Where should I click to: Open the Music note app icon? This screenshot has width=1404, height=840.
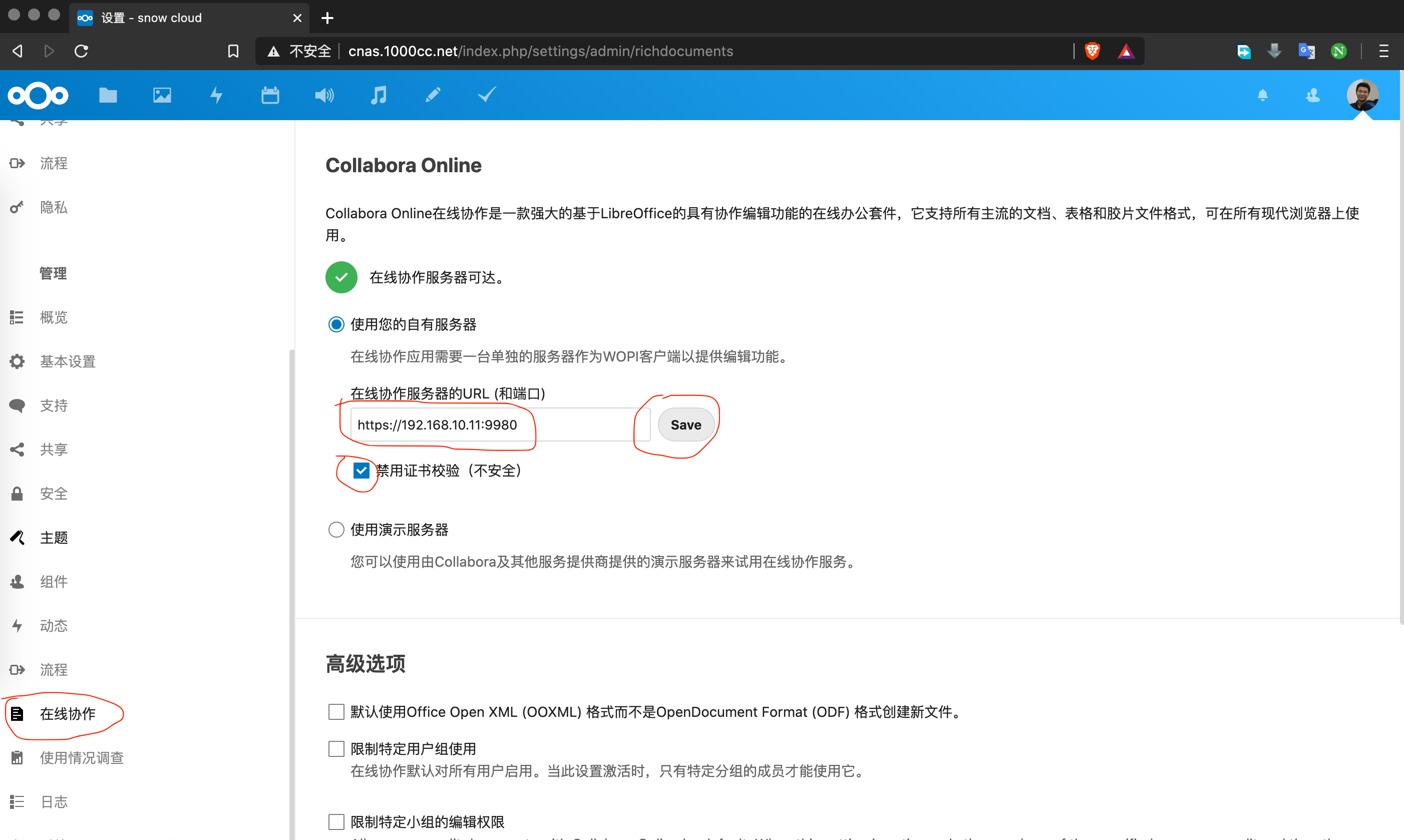379,95
